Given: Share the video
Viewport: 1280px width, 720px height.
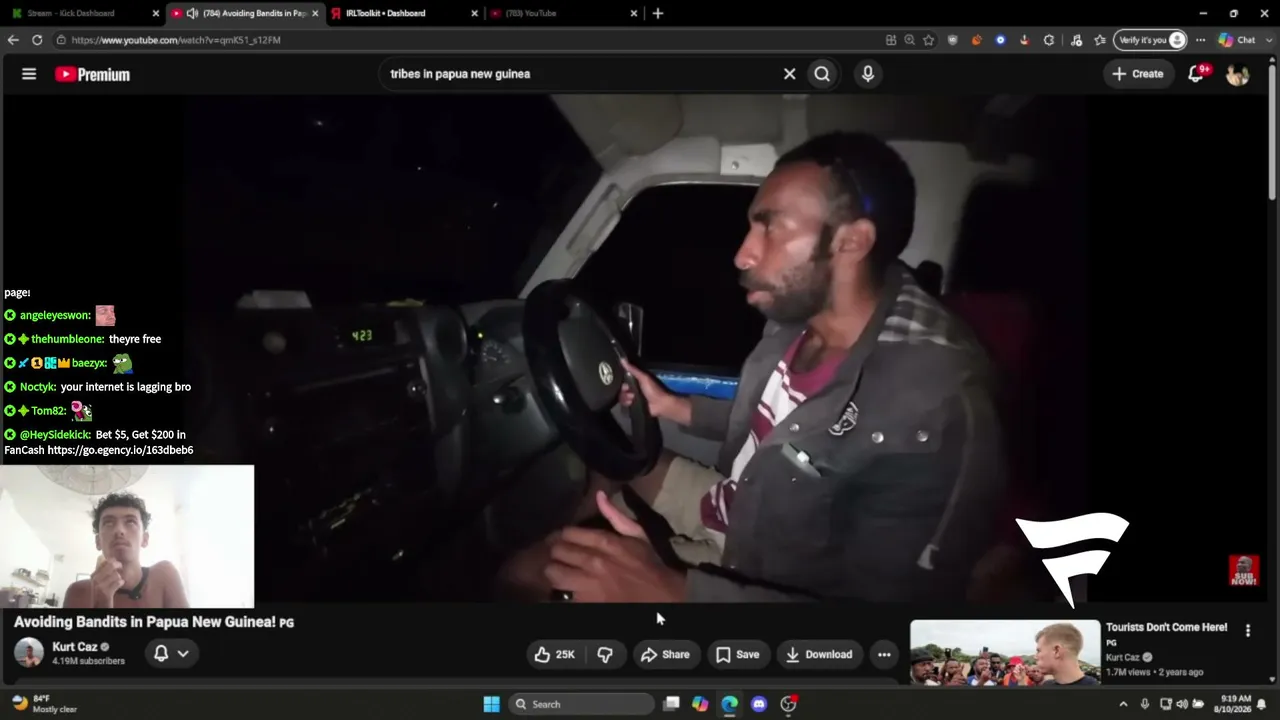Looking at the screenshot, I should coord(665,654).
